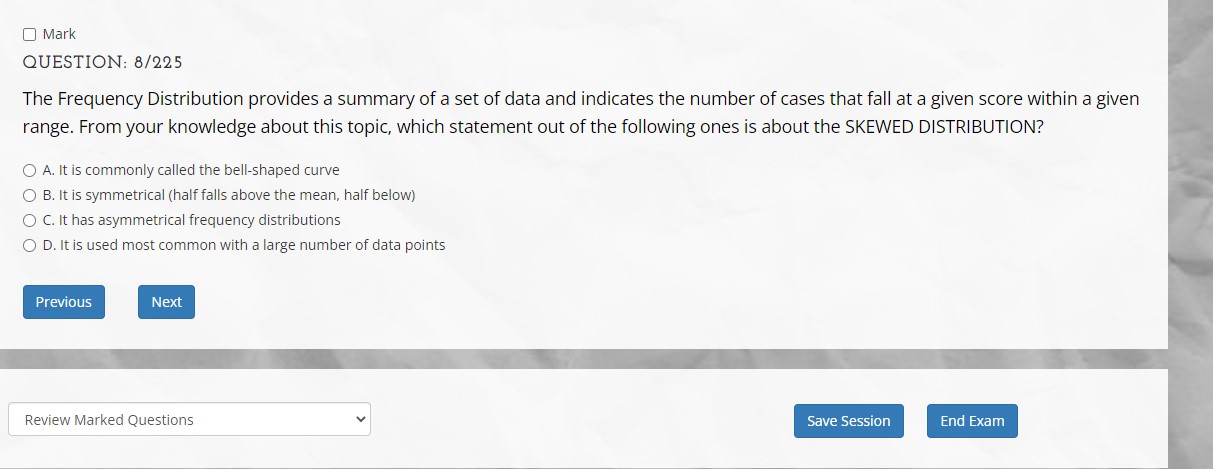Click the 'QUESTION: 8/225' counter text
The width and height of the screenshot is (1213, 469).
click(x=102, y=62)
